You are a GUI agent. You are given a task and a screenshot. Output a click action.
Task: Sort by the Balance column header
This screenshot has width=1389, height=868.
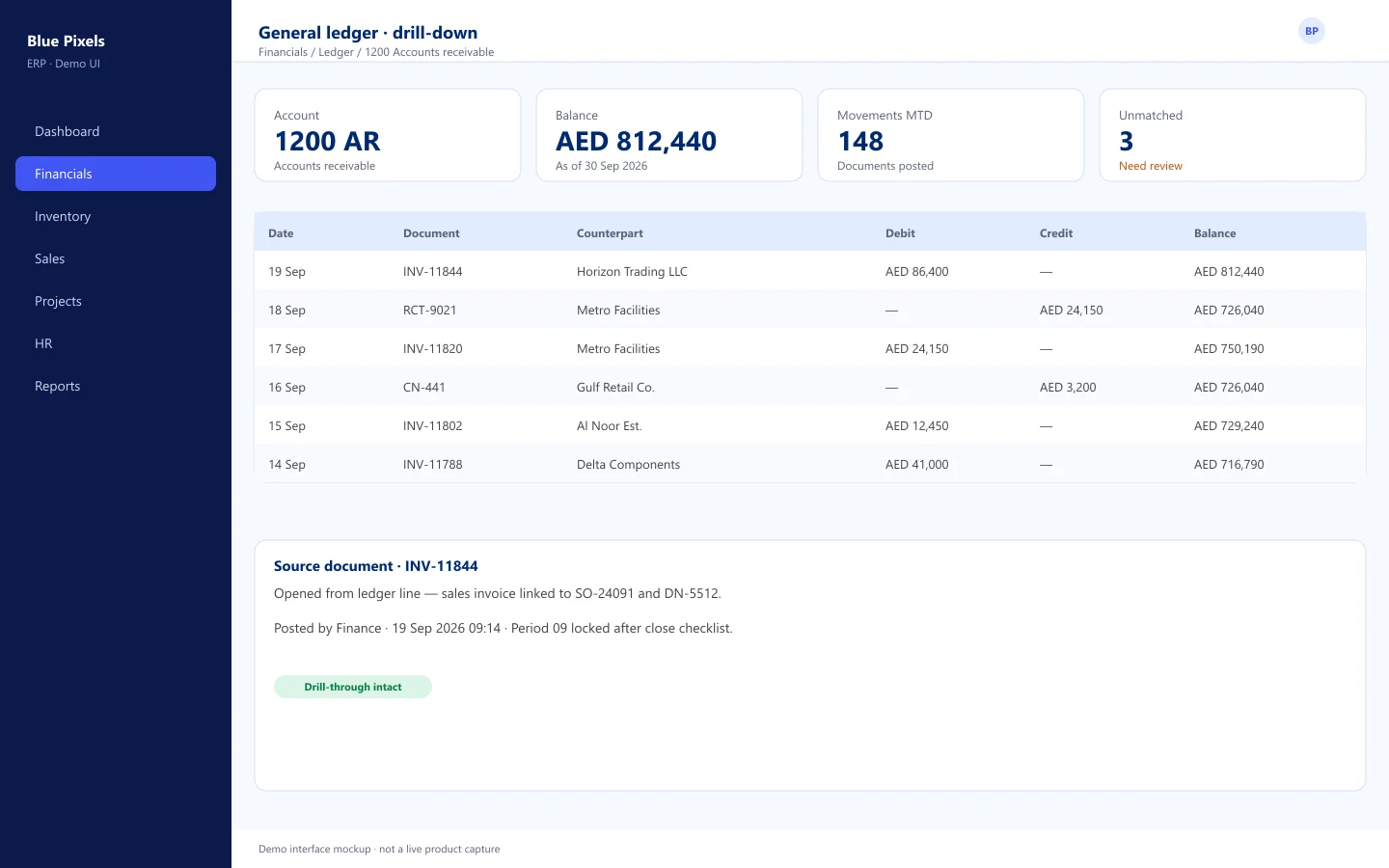pos(1214,233)
